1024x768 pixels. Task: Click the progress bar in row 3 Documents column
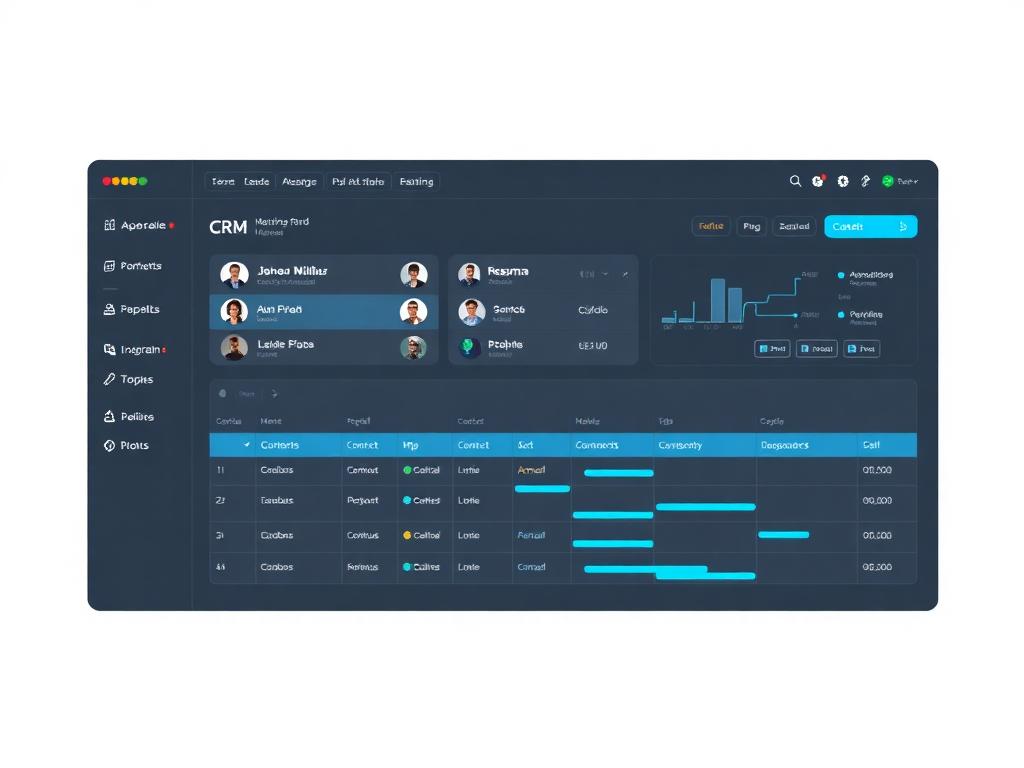pyautogui.click(x=784, y=535)
